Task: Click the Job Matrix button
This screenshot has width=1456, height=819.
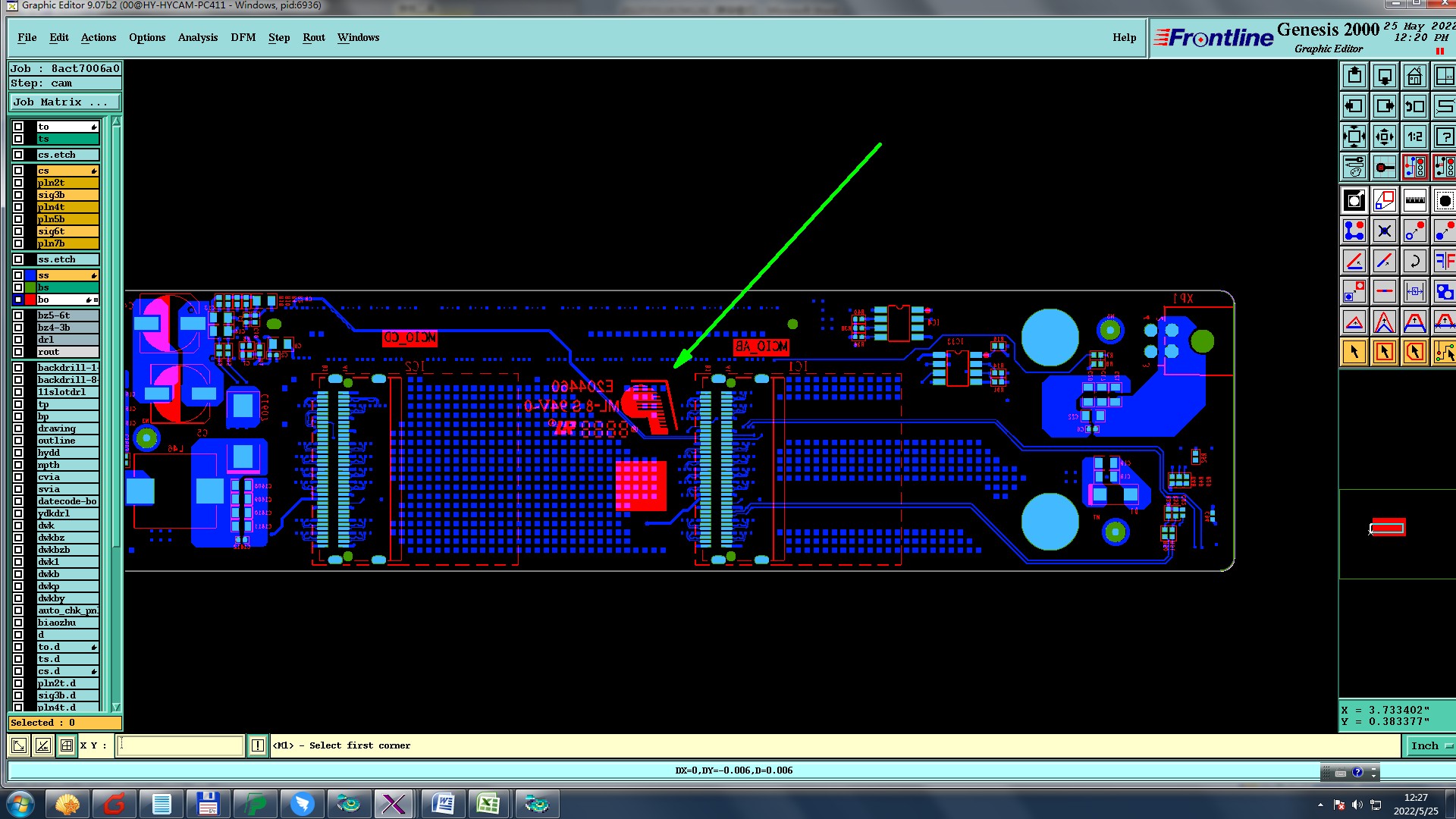Action: pos(64,102)
